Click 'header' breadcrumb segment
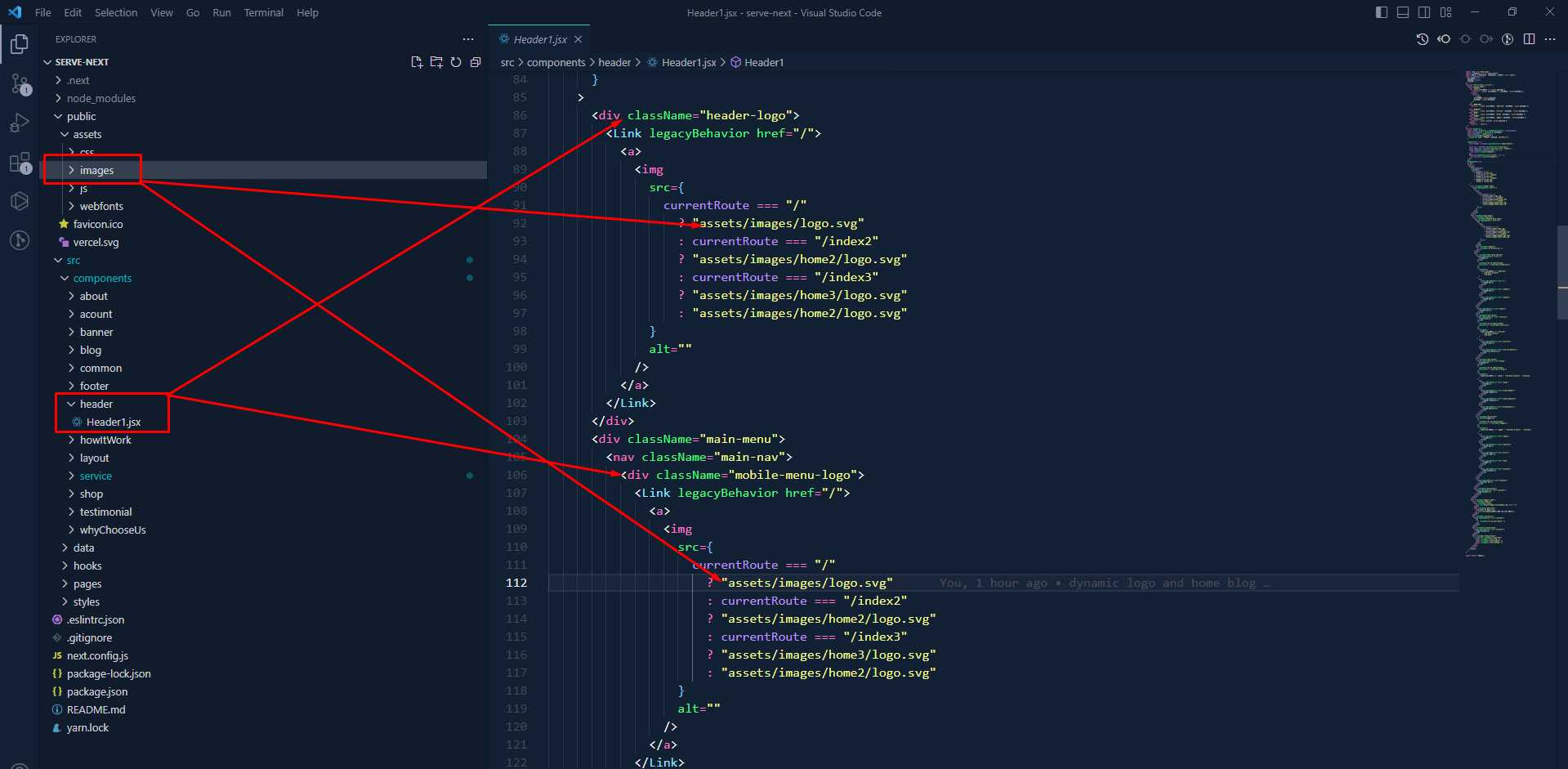Viewport: 1568px width, 769px height. [614, 62]
